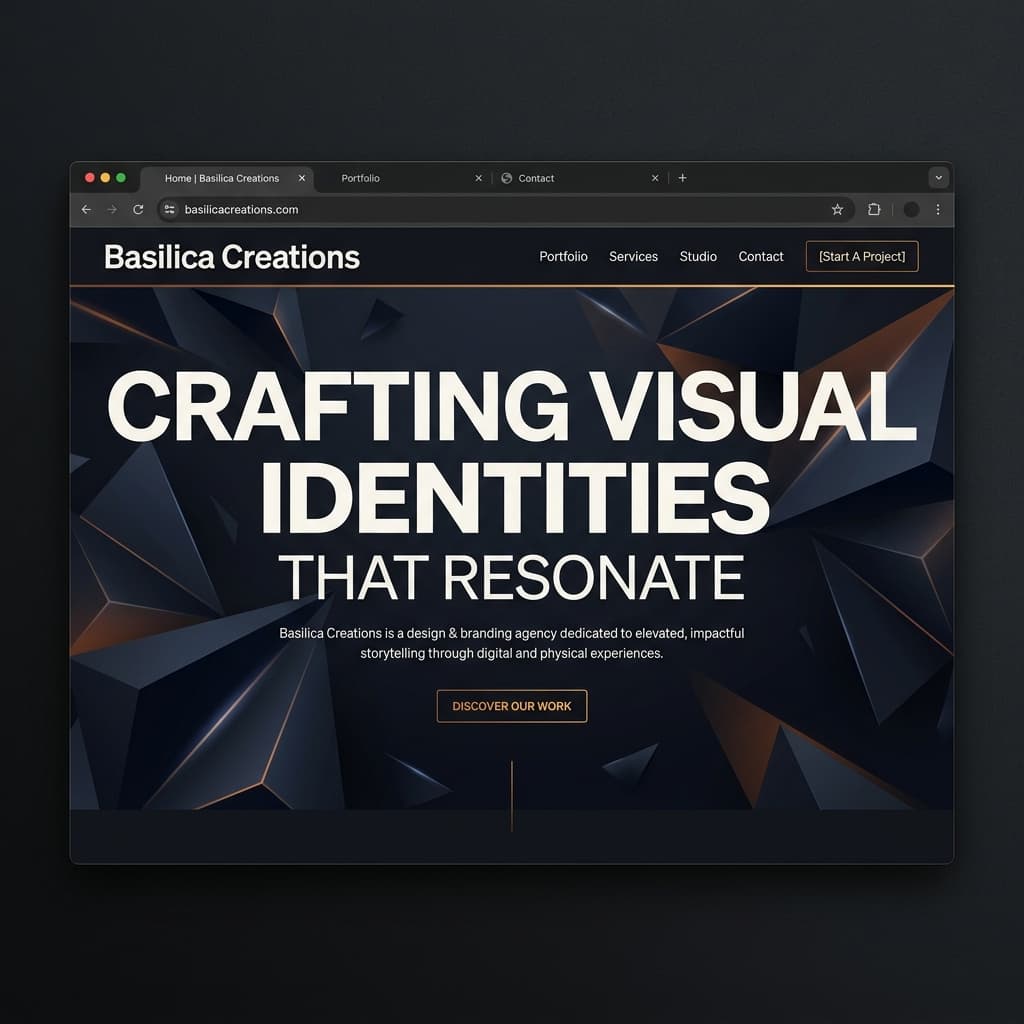Screen dimensions: 1024x1024
Task: Open the Studio navigation link
Action: [697, 257]
